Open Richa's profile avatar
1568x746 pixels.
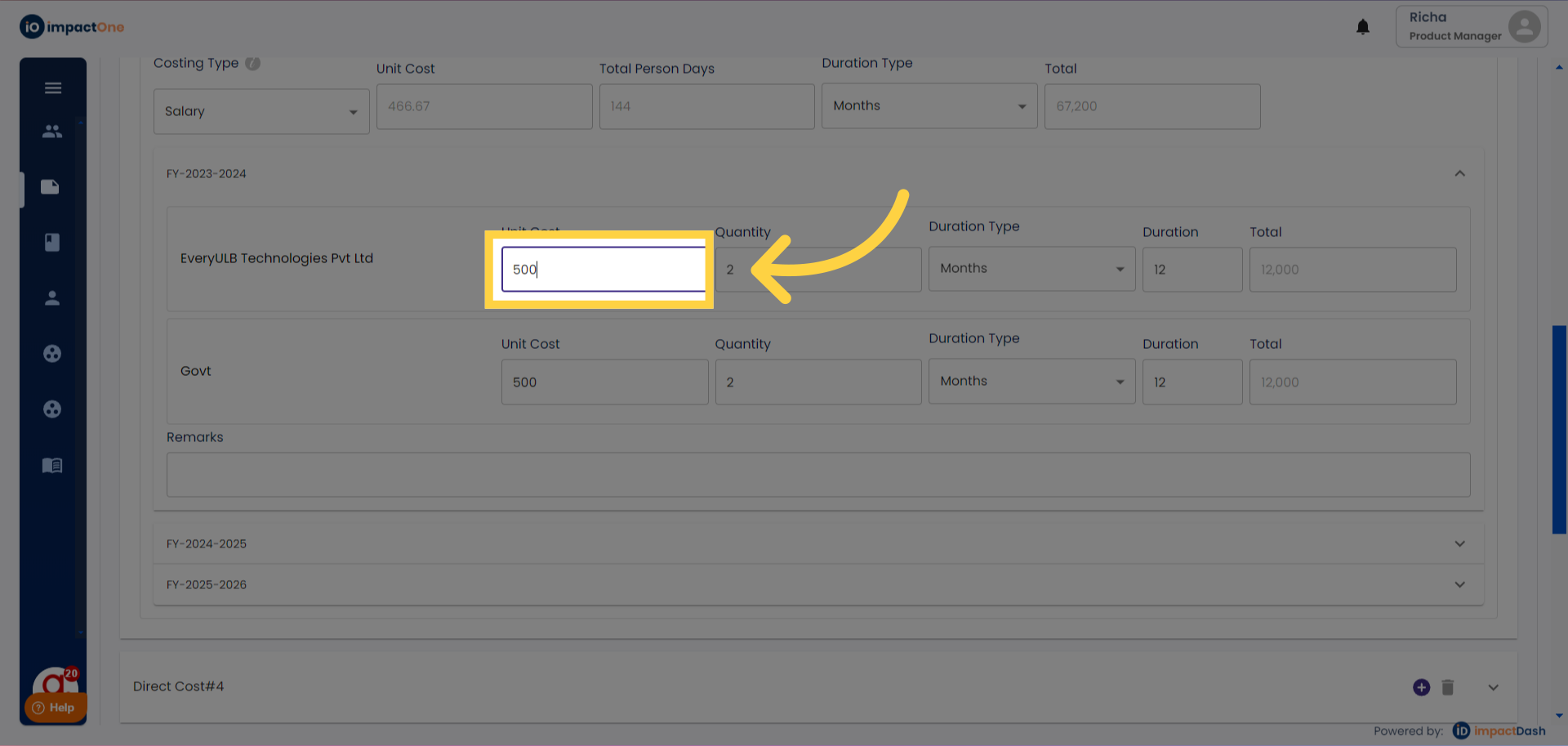1523,26
